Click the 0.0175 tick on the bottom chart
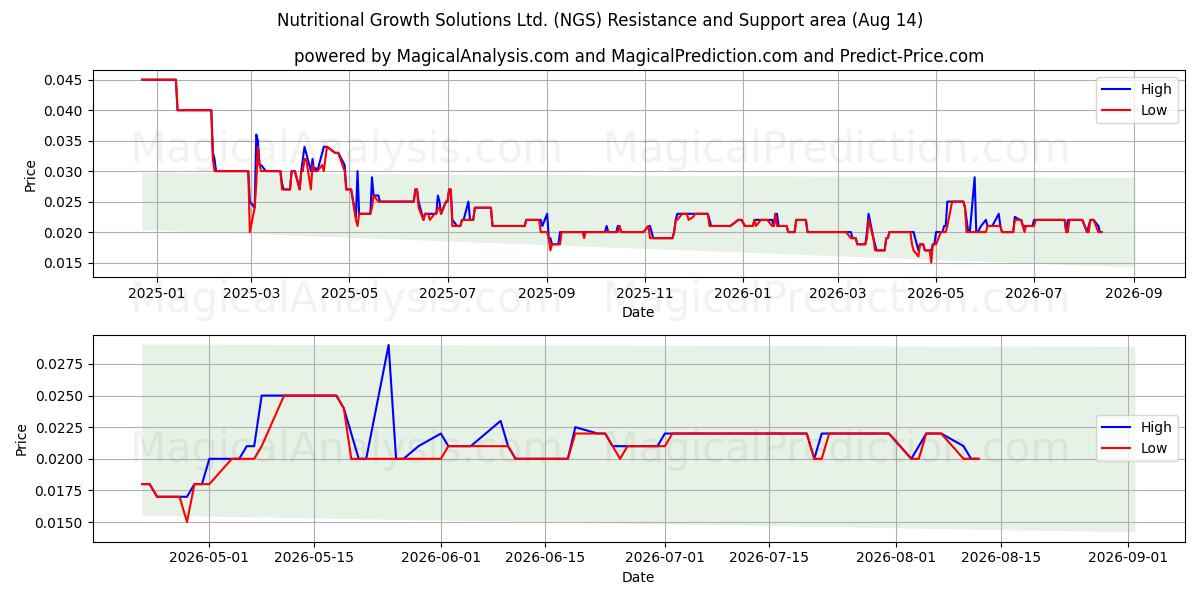 [61, 491]
